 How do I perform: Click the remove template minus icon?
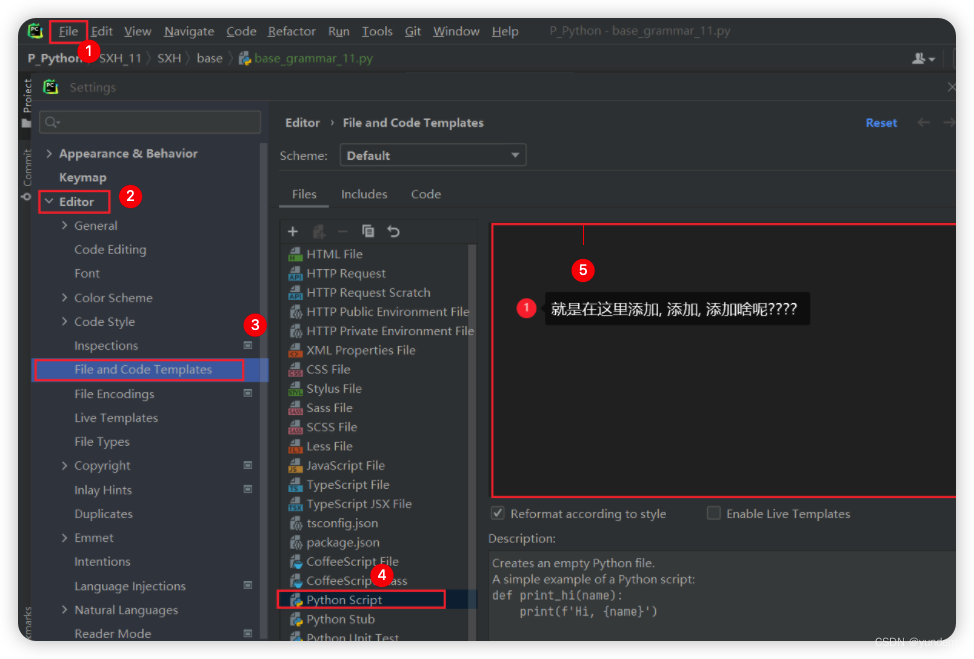pos(342,232)
